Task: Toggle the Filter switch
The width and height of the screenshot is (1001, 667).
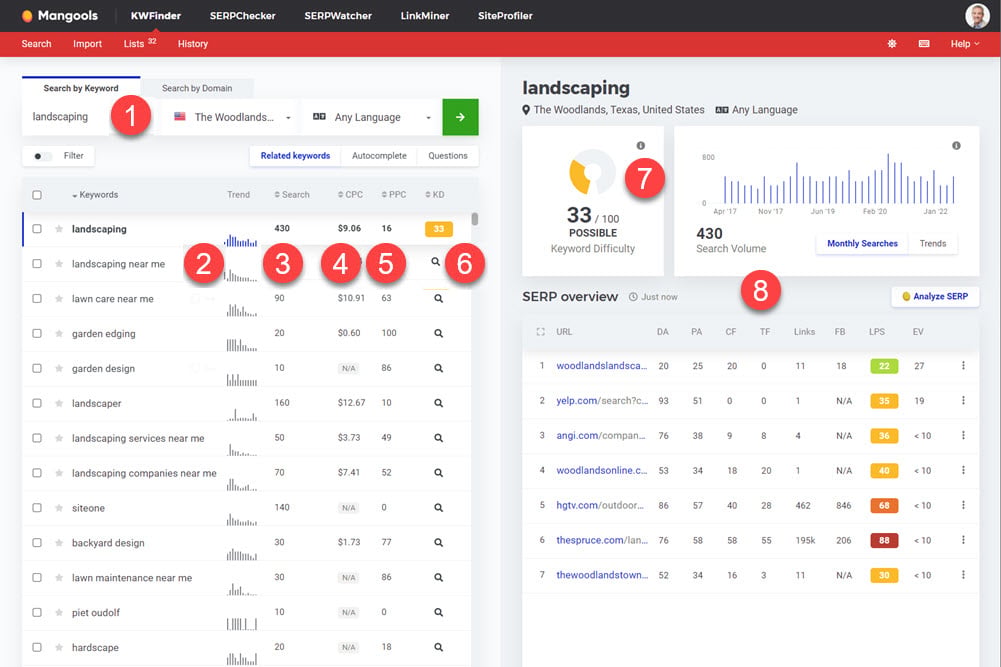Action: [42, 156]
